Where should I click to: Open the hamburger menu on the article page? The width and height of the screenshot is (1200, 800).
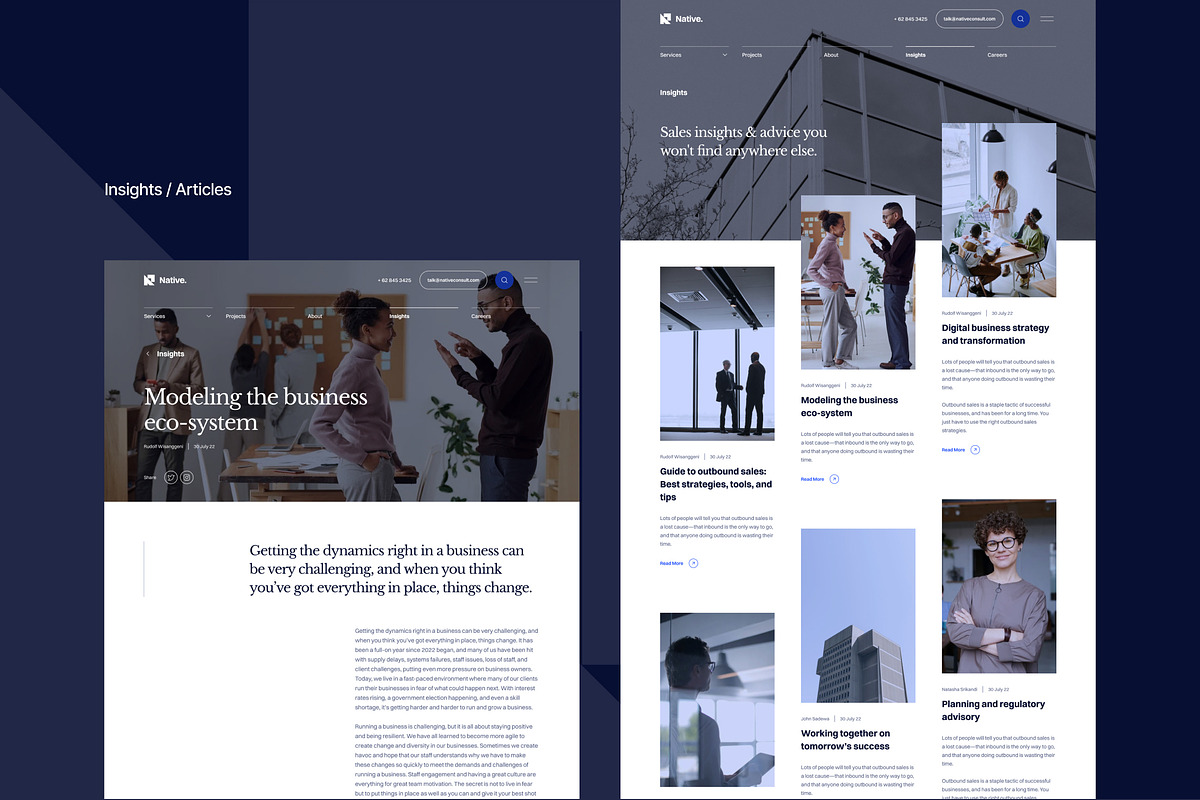point(531,280)
